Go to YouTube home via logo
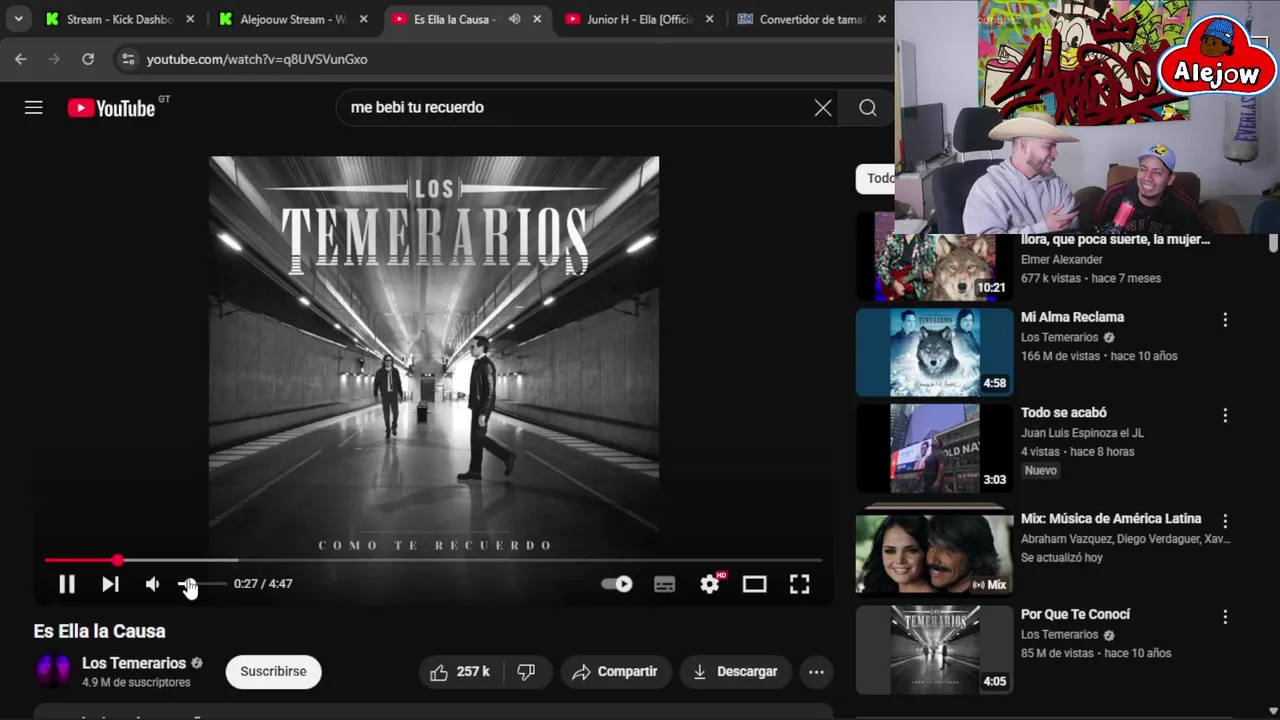 (x=111, y=108)
